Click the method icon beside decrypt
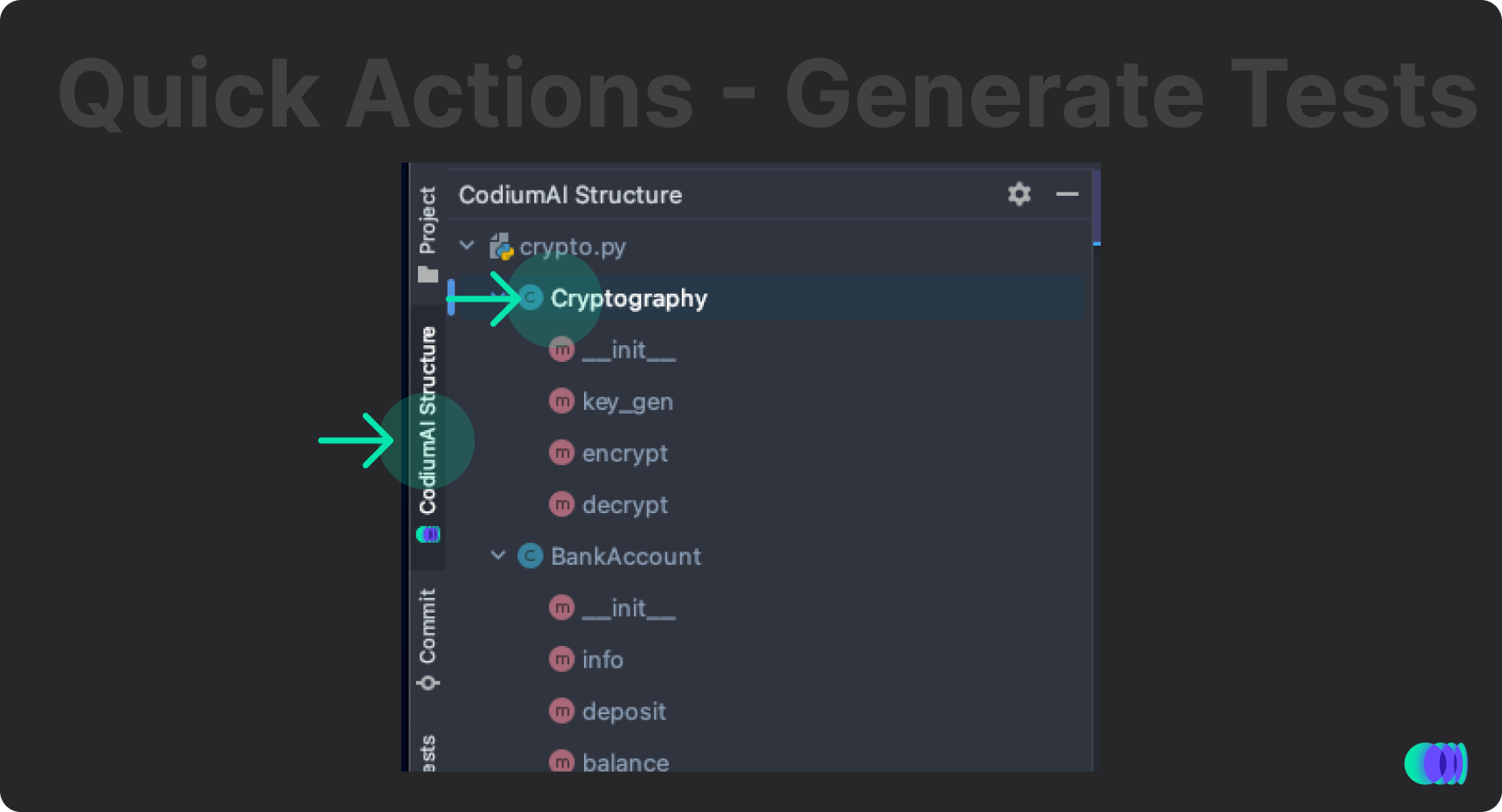This screenshot has height=812, width=1502. point(561,504)
